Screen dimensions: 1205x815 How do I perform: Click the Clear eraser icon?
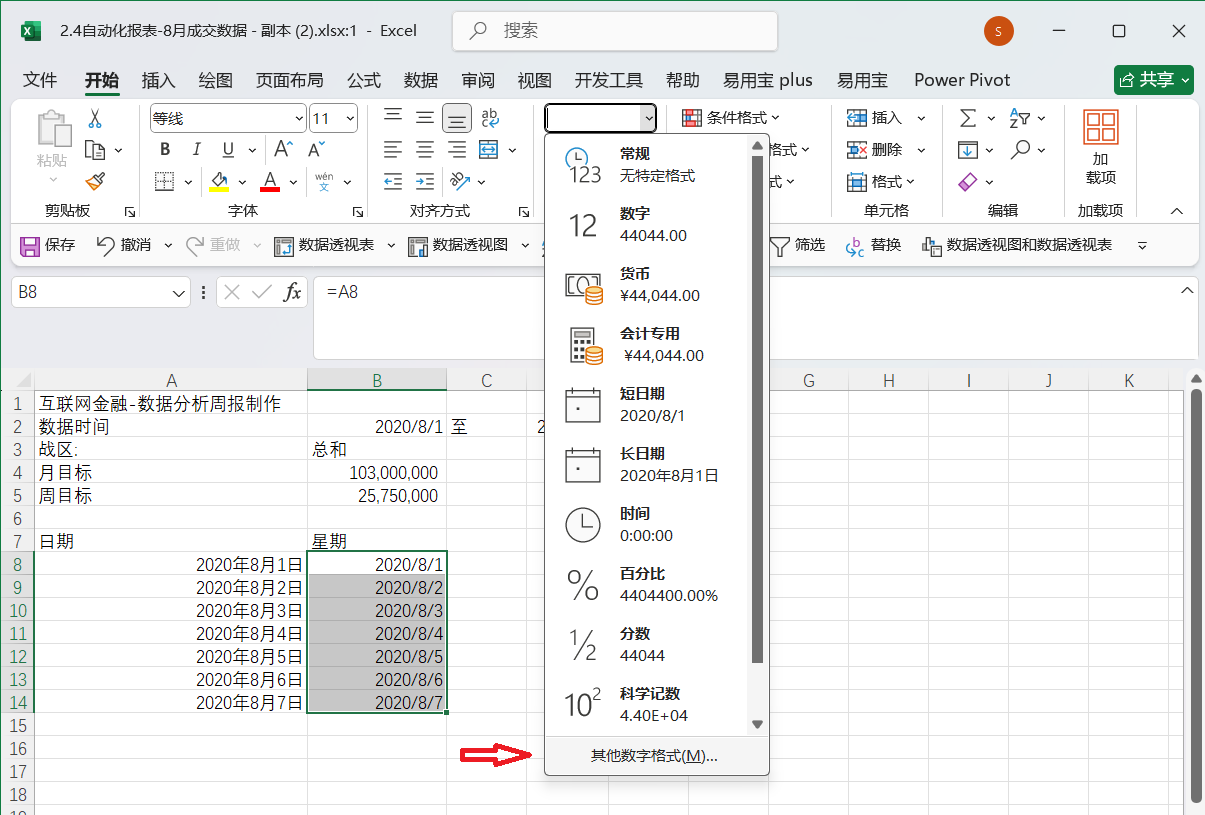click(968, 182)
